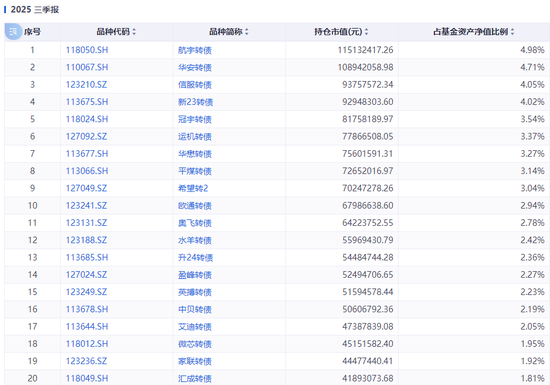Click the 序号 column header

click(x=32, y=32)
